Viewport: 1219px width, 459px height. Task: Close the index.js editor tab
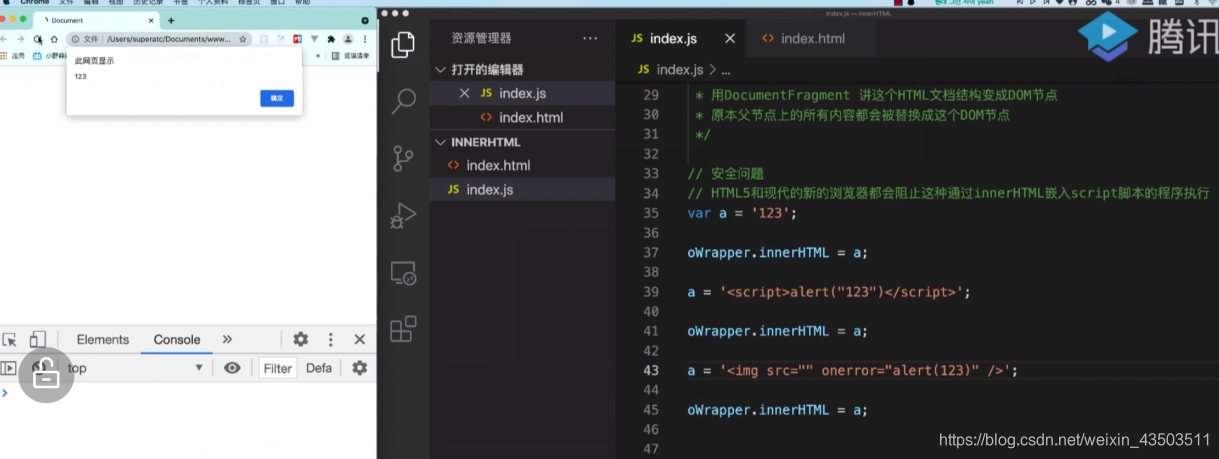click(x=729, y=38)
